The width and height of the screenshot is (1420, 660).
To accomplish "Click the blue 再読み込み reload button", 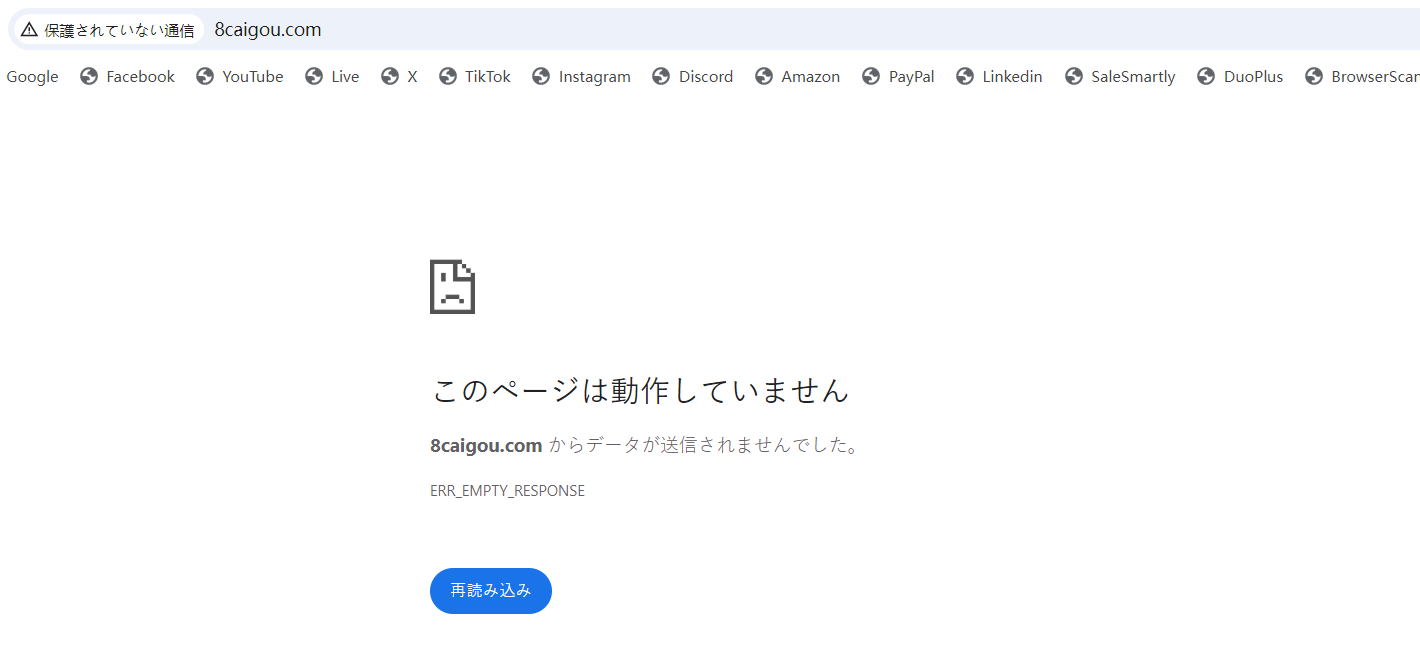I will click(491, 591).
